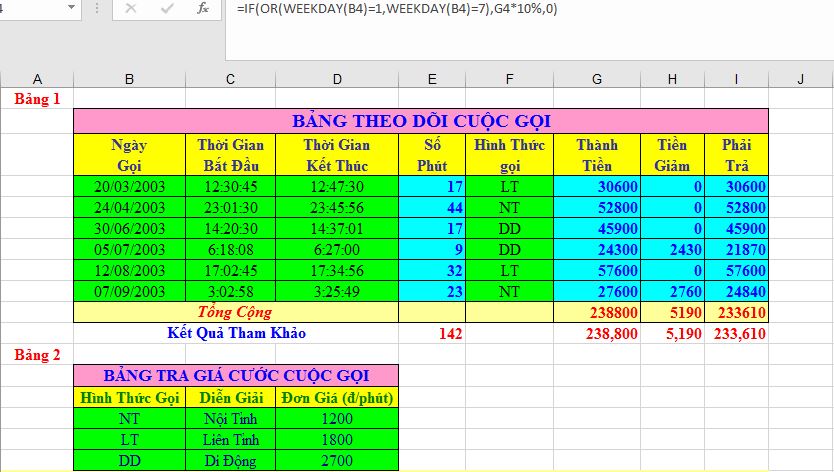The height and width of the screenshot is (472, 834).
Task: Click end time cell 3:25:49
Action: point(337,292)
